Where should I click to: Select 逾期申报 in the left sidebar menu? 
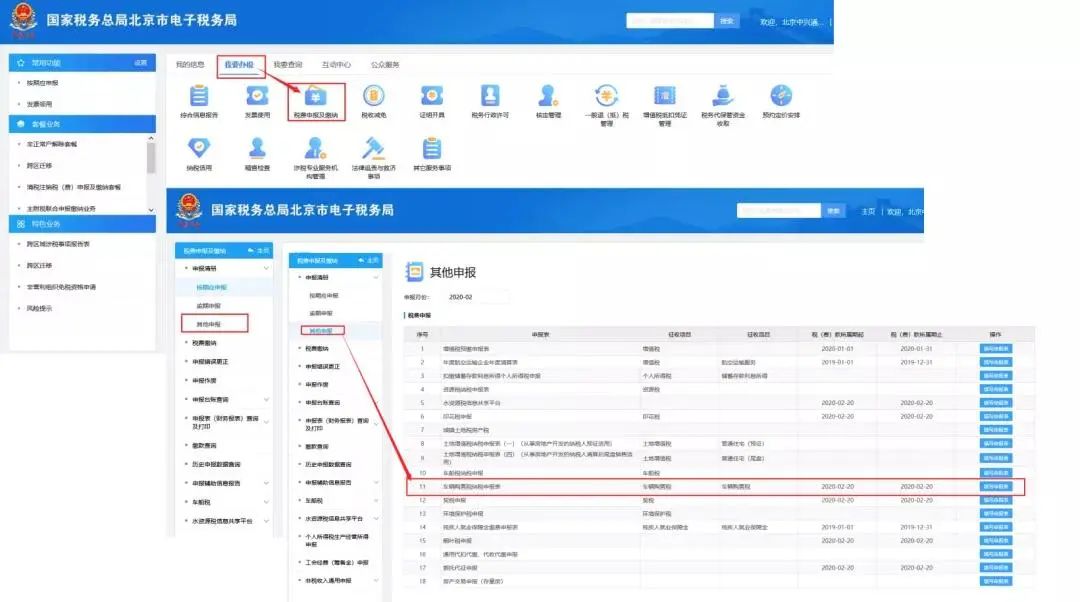209,306
